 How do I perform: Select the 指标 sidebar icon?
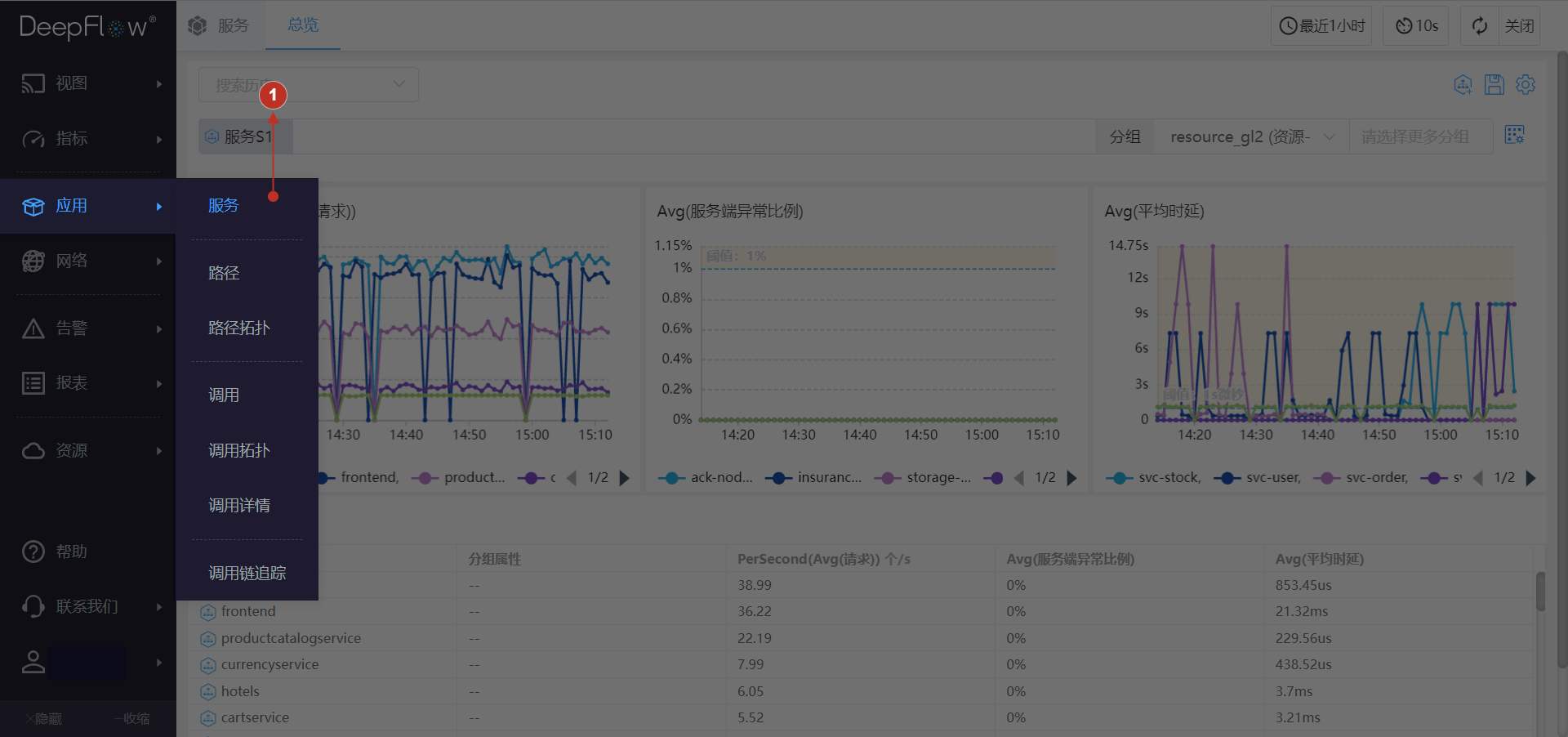[69, 139]
